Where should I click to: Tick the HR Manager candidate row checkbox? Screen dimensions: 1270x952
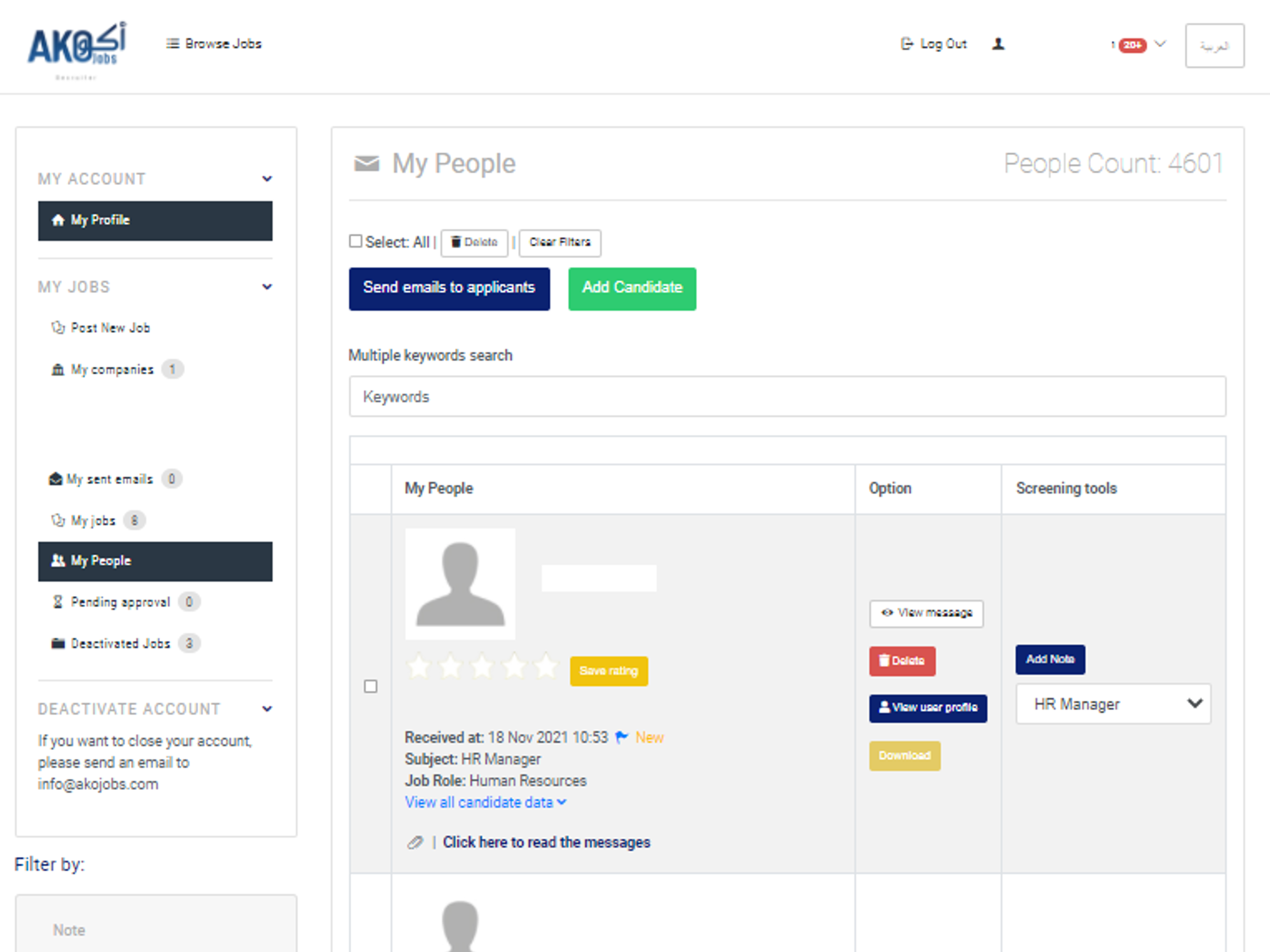point(370,686)
